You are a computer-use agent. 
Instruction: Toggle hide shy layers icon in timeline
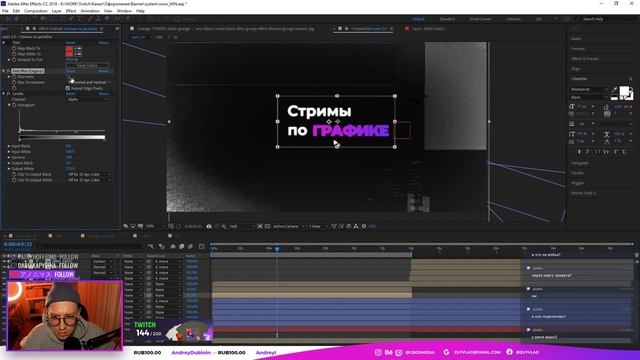173,246
